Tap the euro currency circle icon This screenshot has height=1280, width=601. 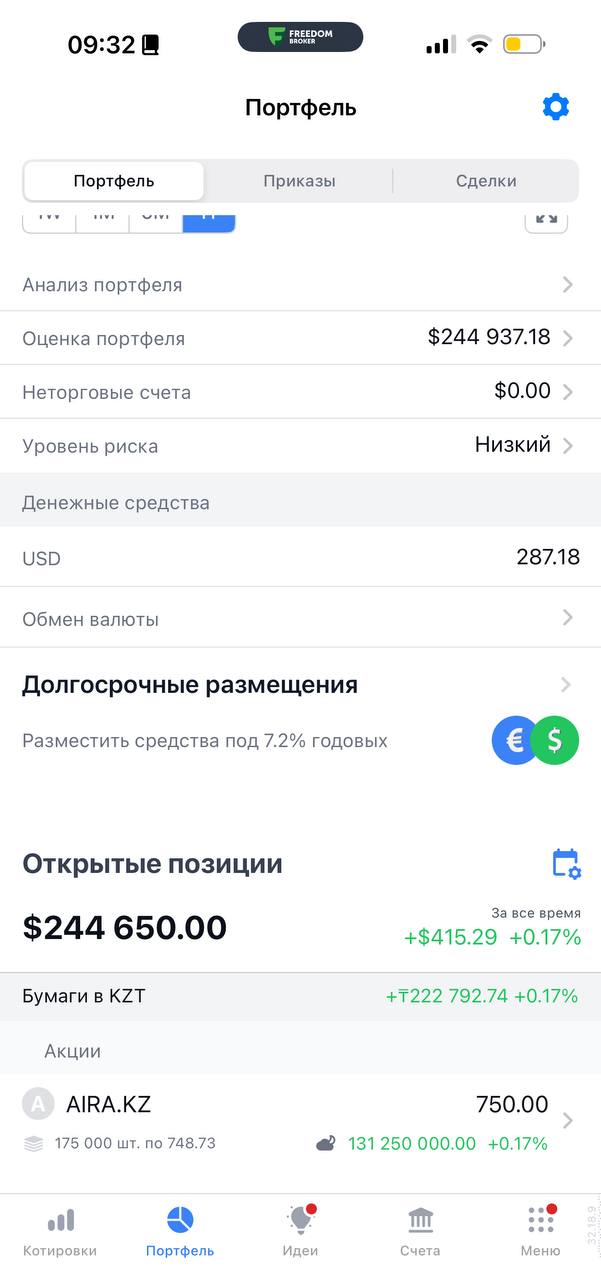pyautogui.click(x=516, y=741)
